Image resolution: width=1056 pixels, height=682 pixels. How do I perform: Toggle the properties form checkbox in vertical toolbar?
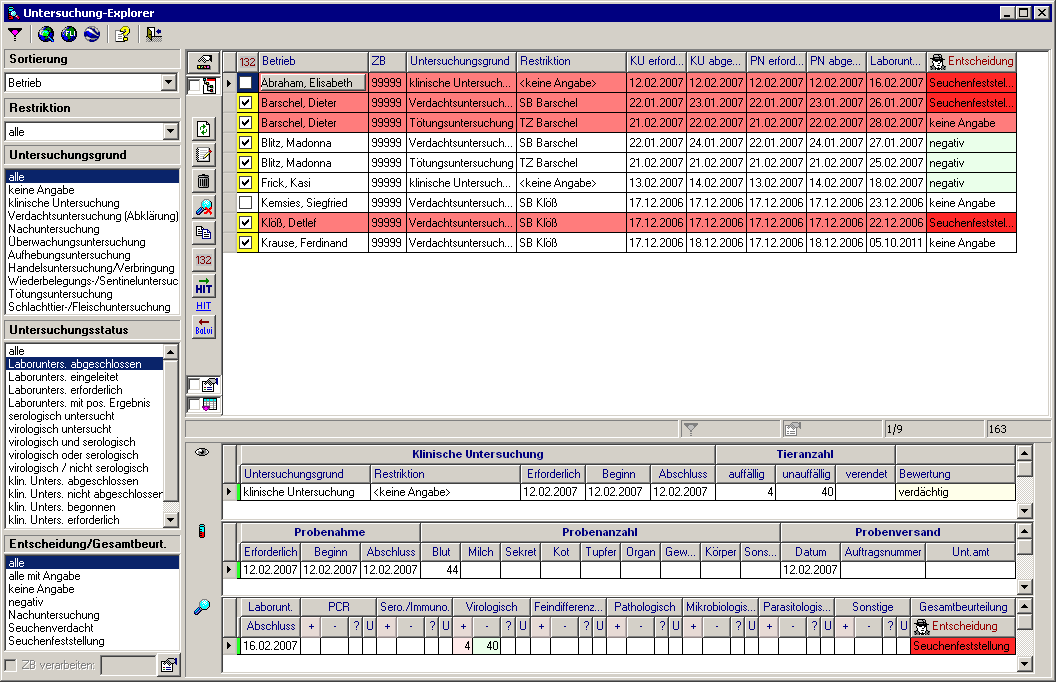tap(195, 384)
